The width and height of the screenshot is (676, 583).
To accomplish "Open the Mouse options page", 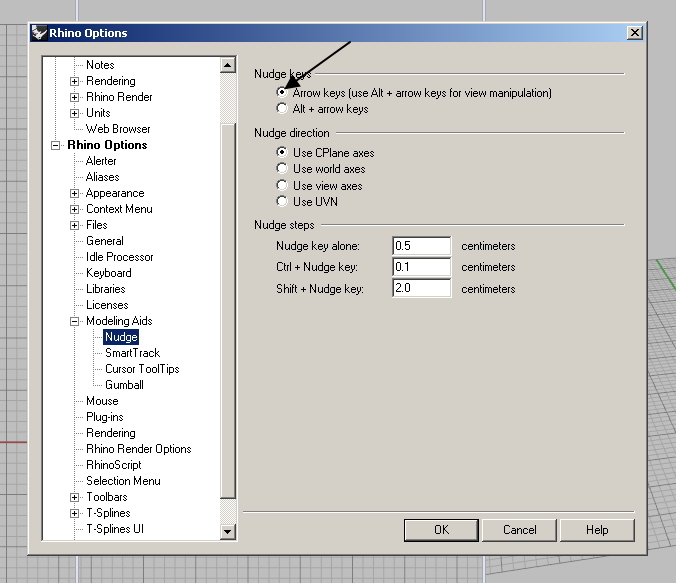I will pos(102,401).
